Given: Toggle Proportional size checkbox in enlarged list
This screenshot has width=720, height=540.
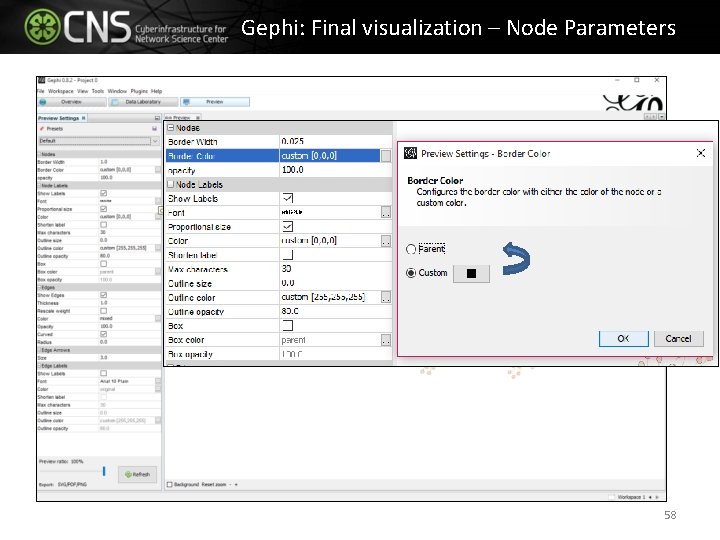Looking at the screenshot, I should [x=288, y=227].
